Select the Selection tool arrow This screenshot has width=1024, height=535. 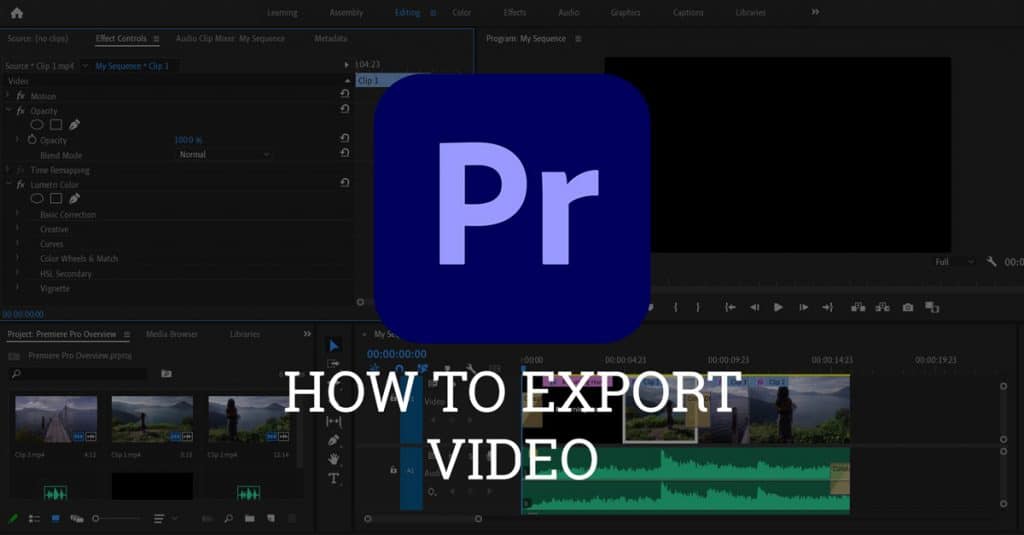point(334,346)
